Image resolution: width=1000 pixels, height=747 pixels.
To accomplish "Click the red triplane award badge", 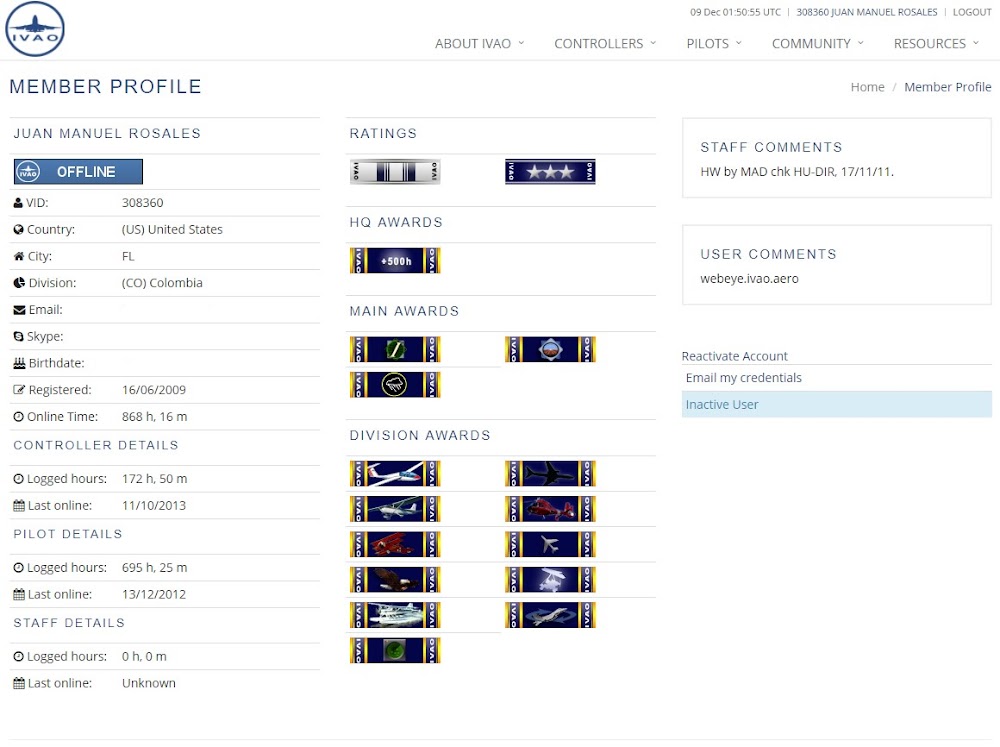I will [x=395, y=544].
